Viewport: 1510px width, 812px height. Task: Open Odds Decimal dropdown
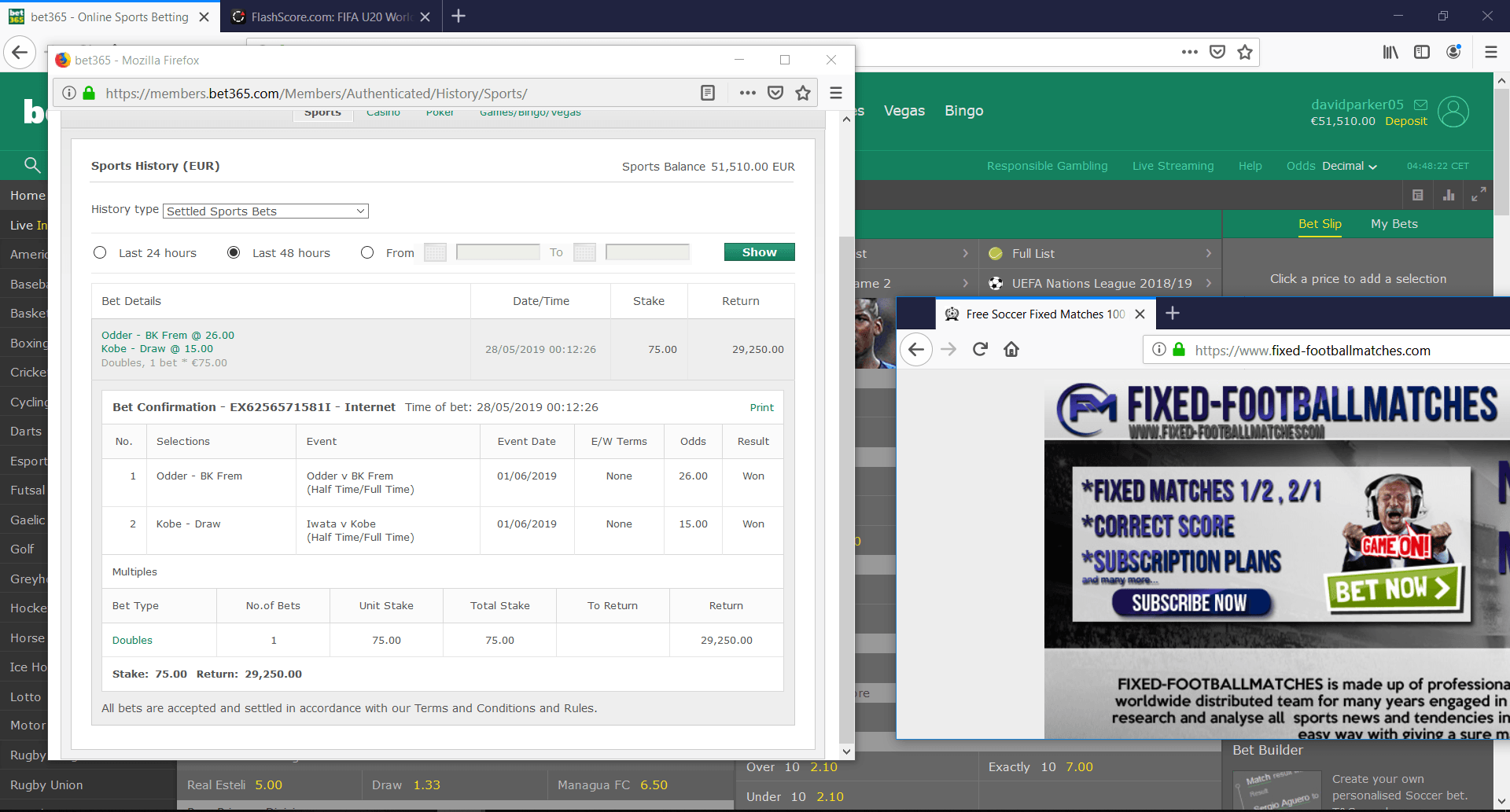(x=1350, y=166)
